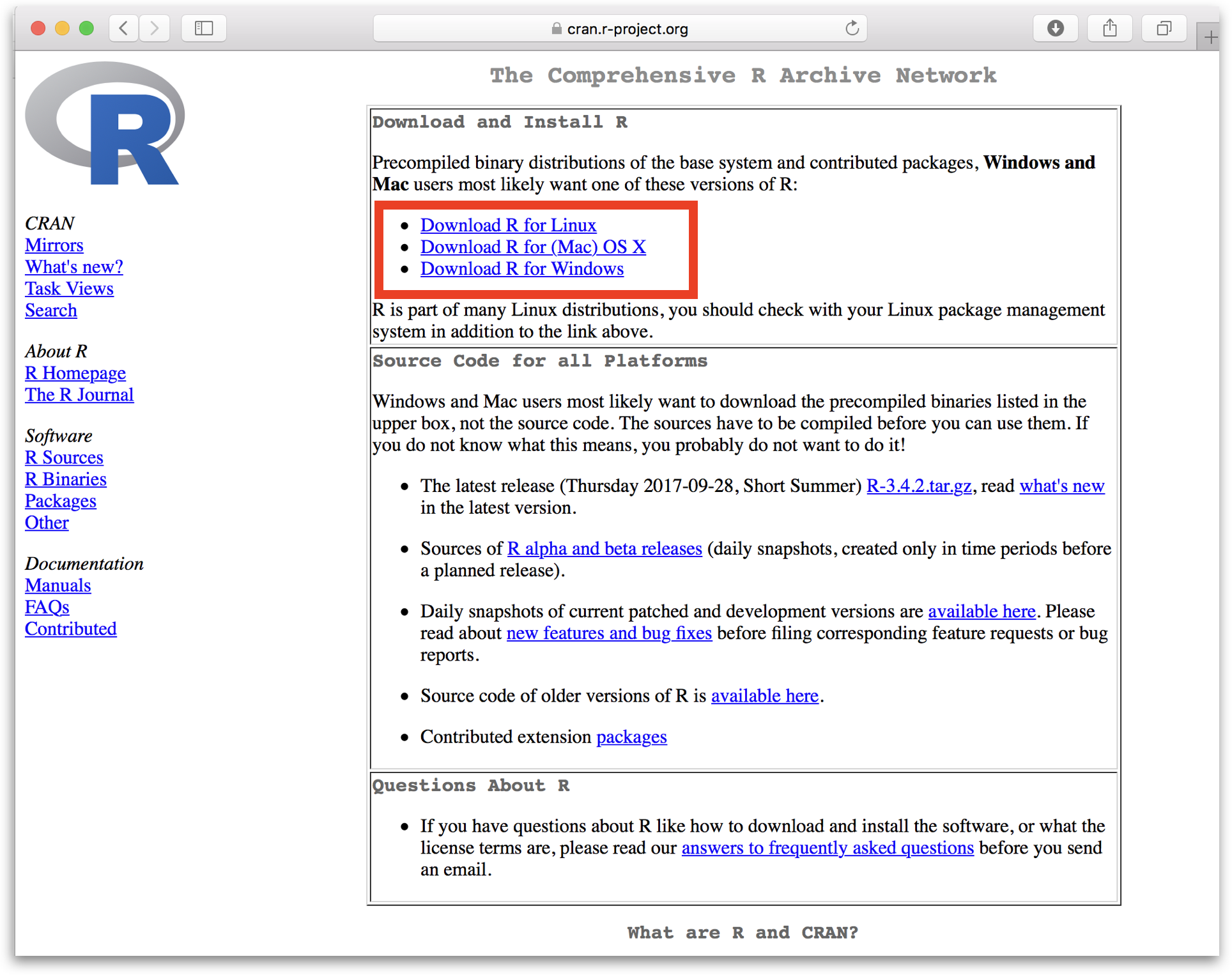Open the Packages sidebar link
Image resolution: width=1232 pixels, height=975 pixels.
(x=61, y=501)
